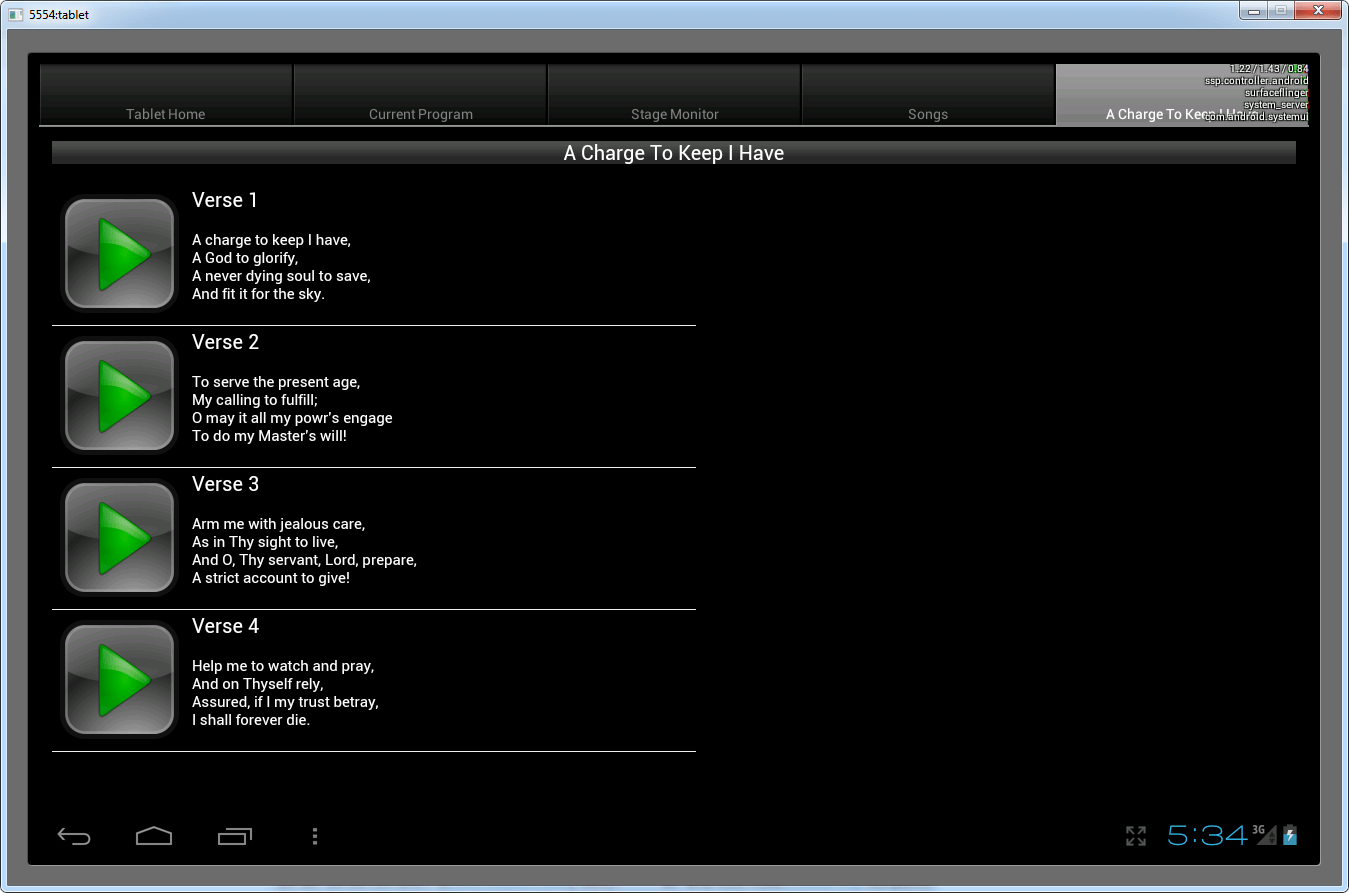
Task: Click the emulator window icon beside 5554:tablet
Action: tap(16, 14)
